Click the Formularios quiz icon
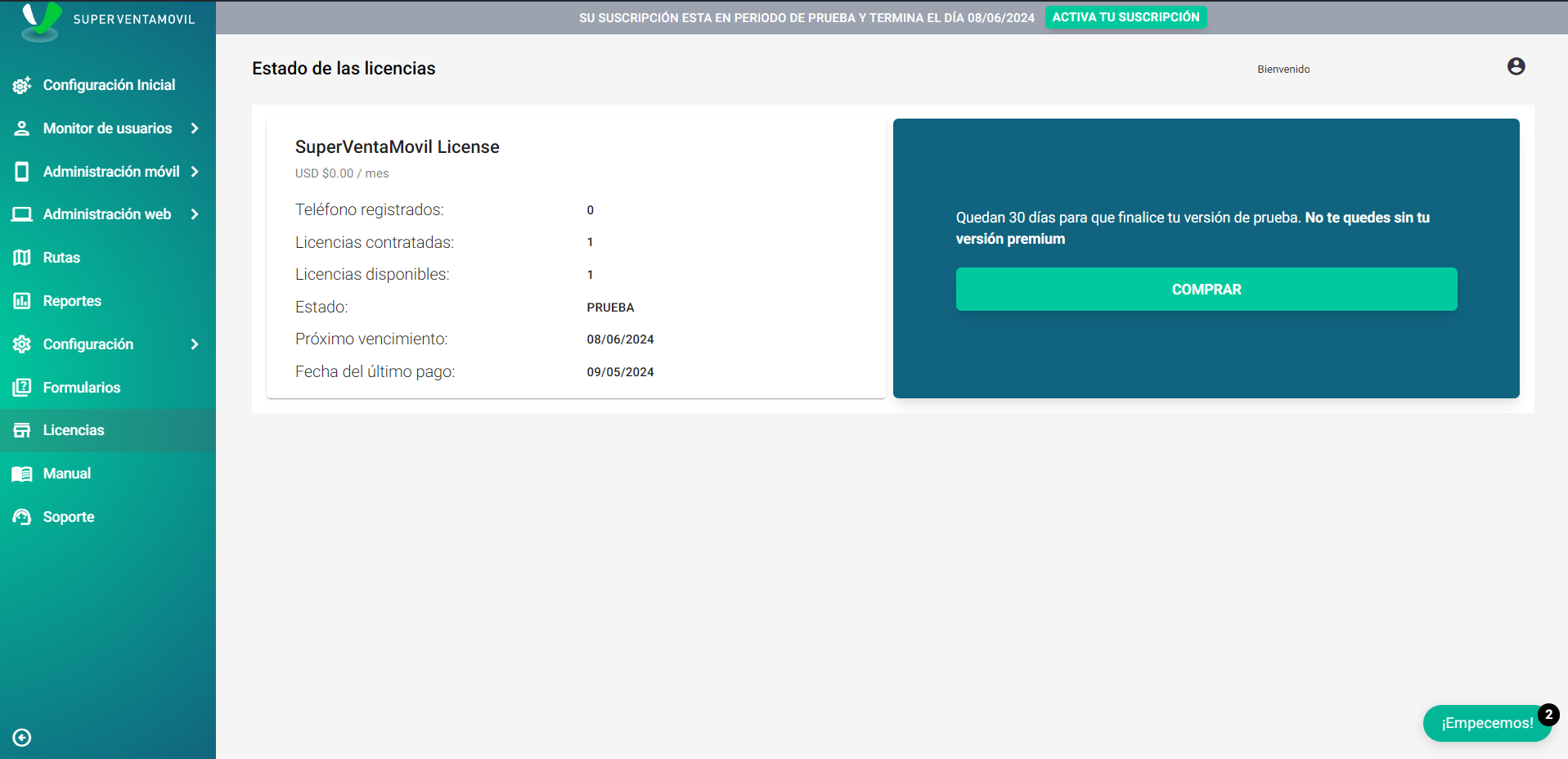The height and width of the screenshot is (759, 1568). tap(22, 388)
